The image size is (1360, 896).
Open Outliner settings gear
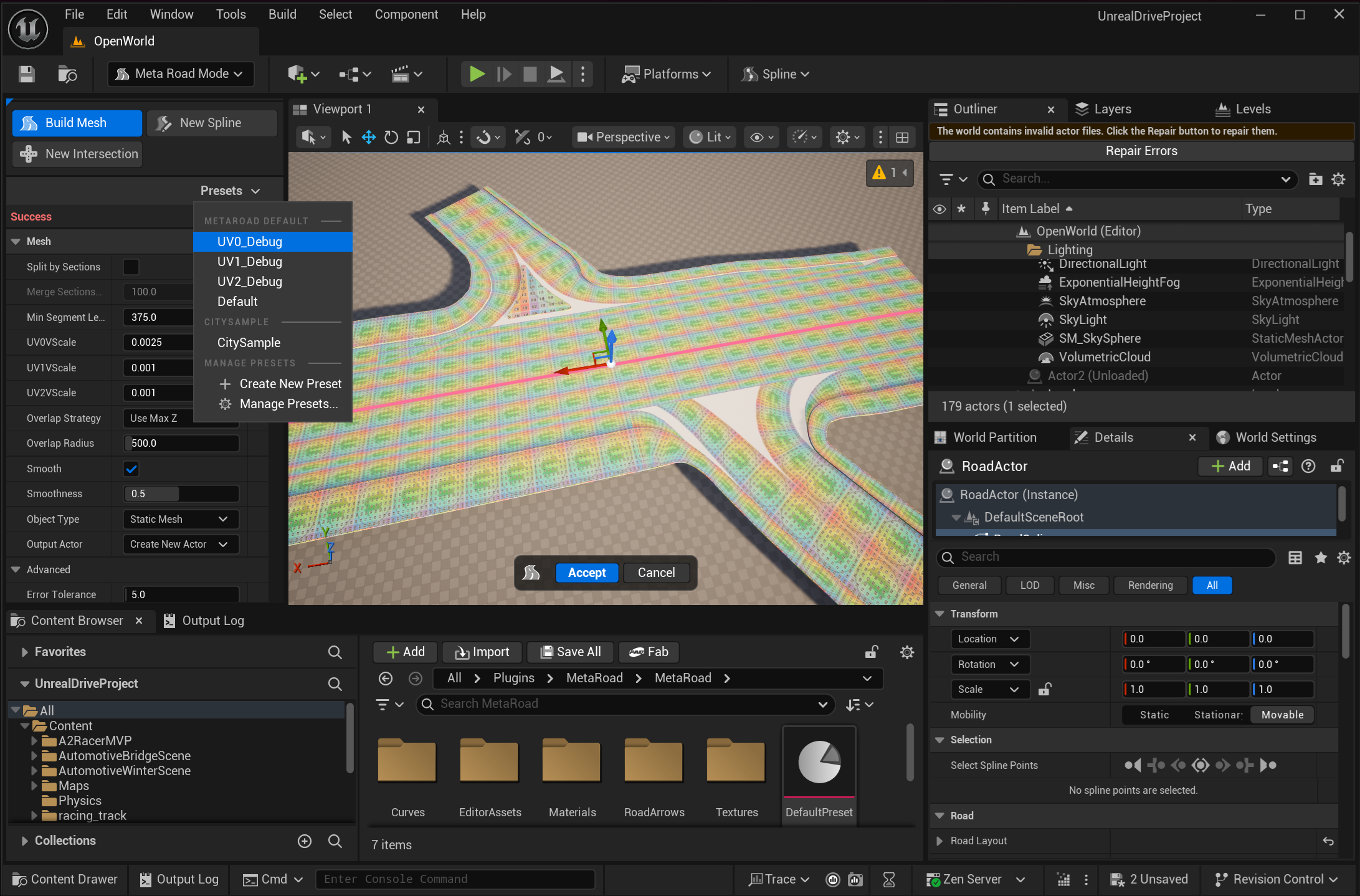pyautogui.click(x=1338, y=179)
